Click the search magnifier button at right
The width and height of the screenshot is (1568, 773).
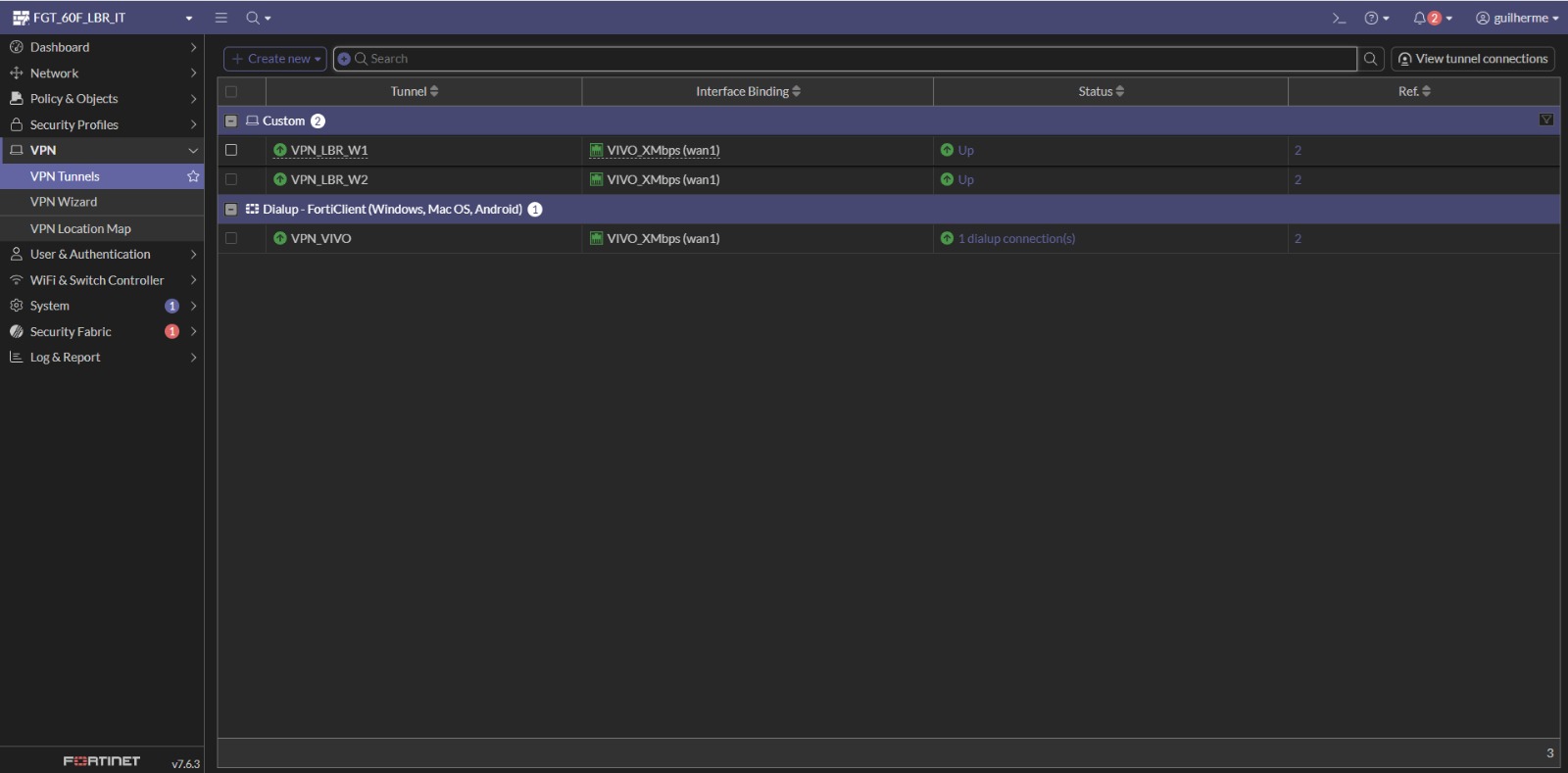tap(1370, 59)
